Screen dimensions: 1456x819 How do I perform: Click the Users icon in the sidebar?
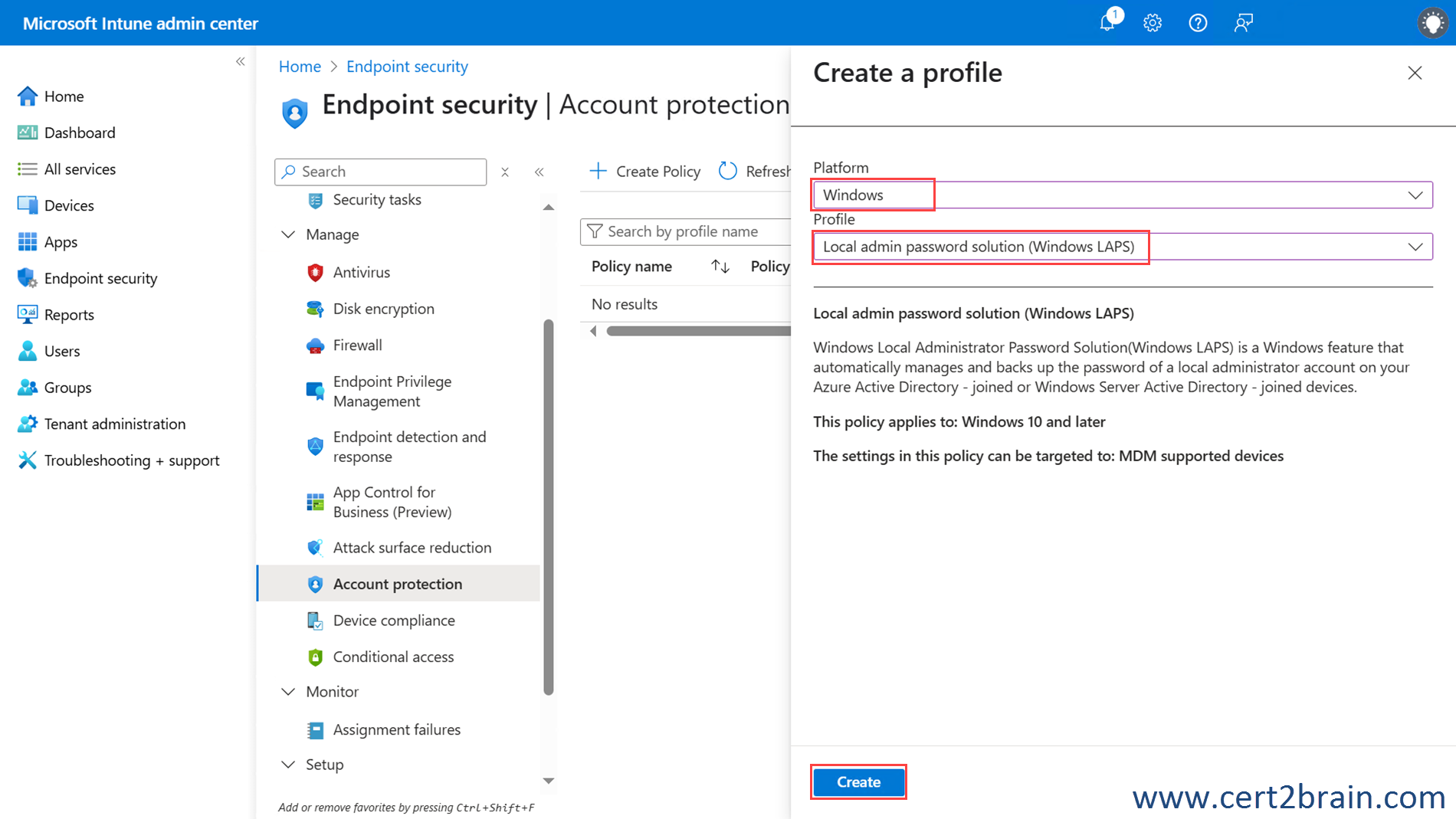28,351
